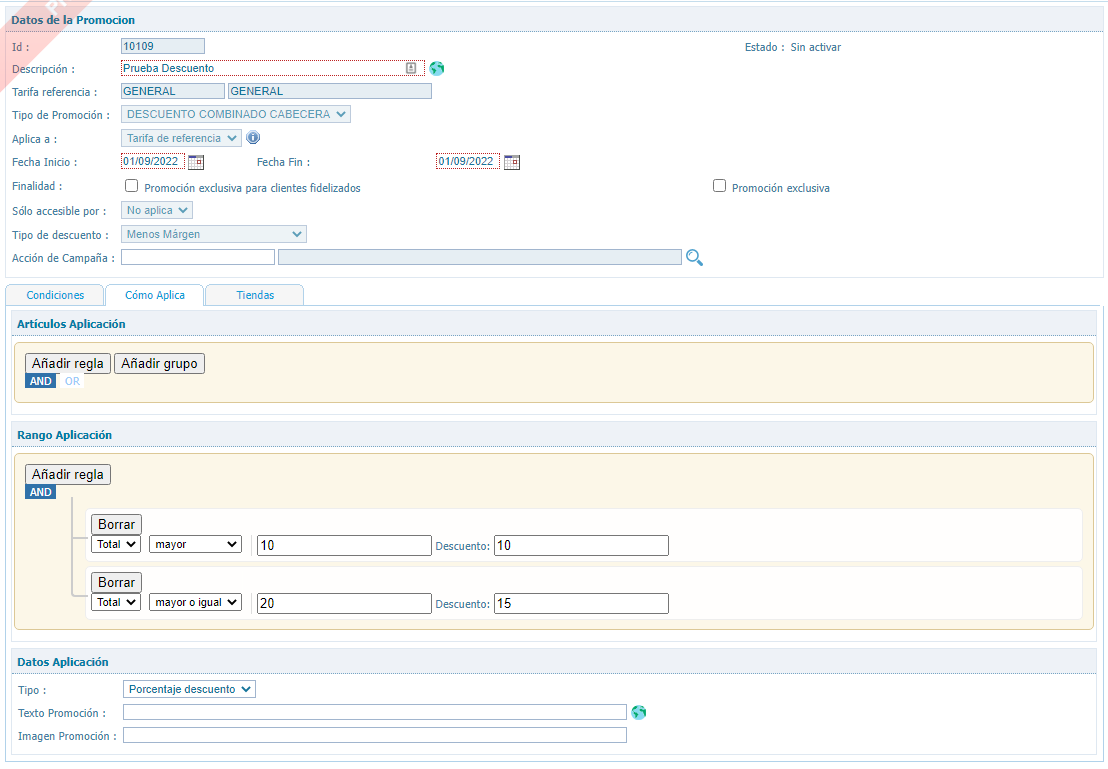Toggle the OR operator in Artículos Aplicación
Screen dimensions: 1108x769
point(72,381)
